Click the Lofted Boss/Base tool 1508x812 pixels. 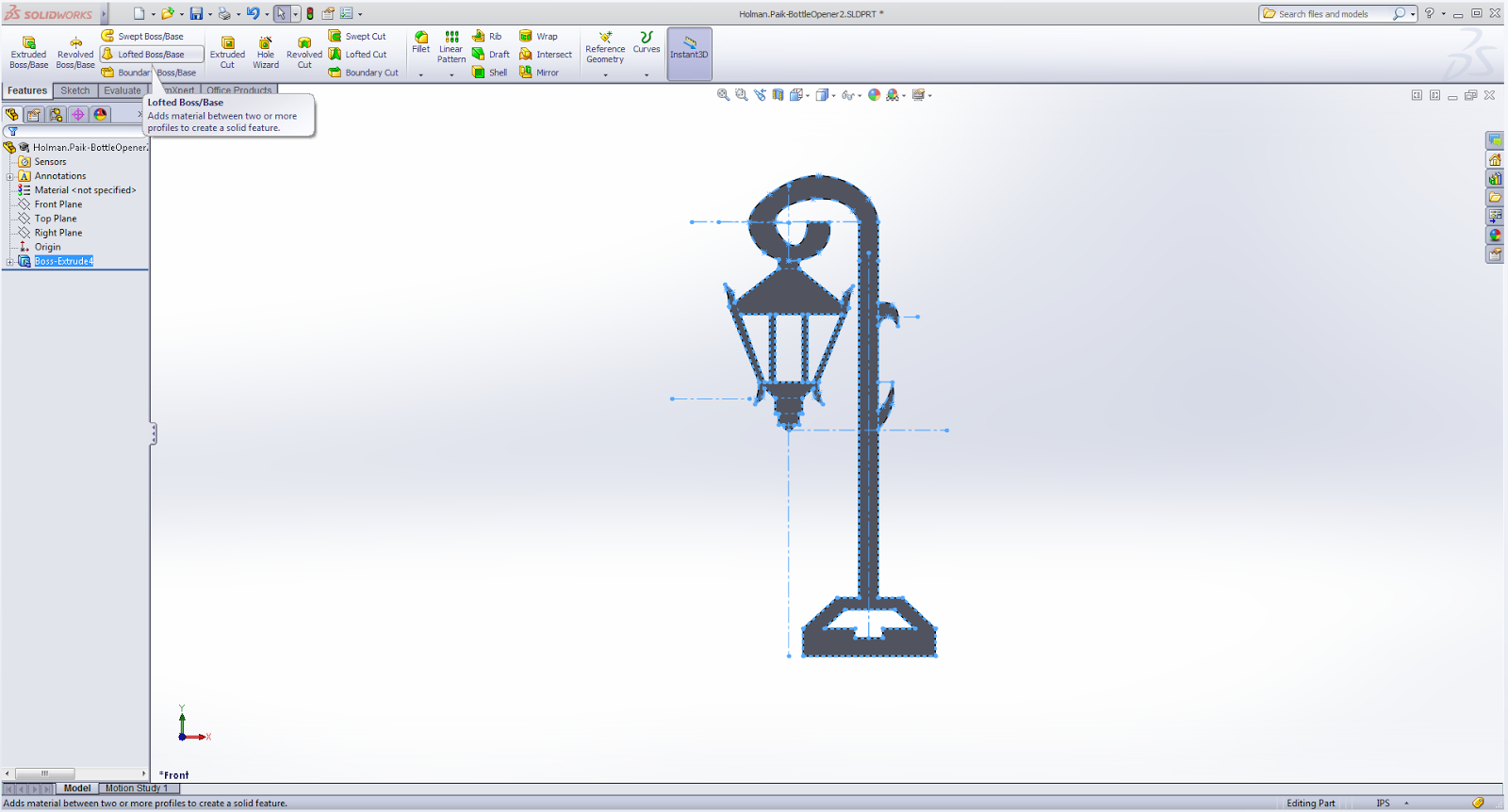152,54
